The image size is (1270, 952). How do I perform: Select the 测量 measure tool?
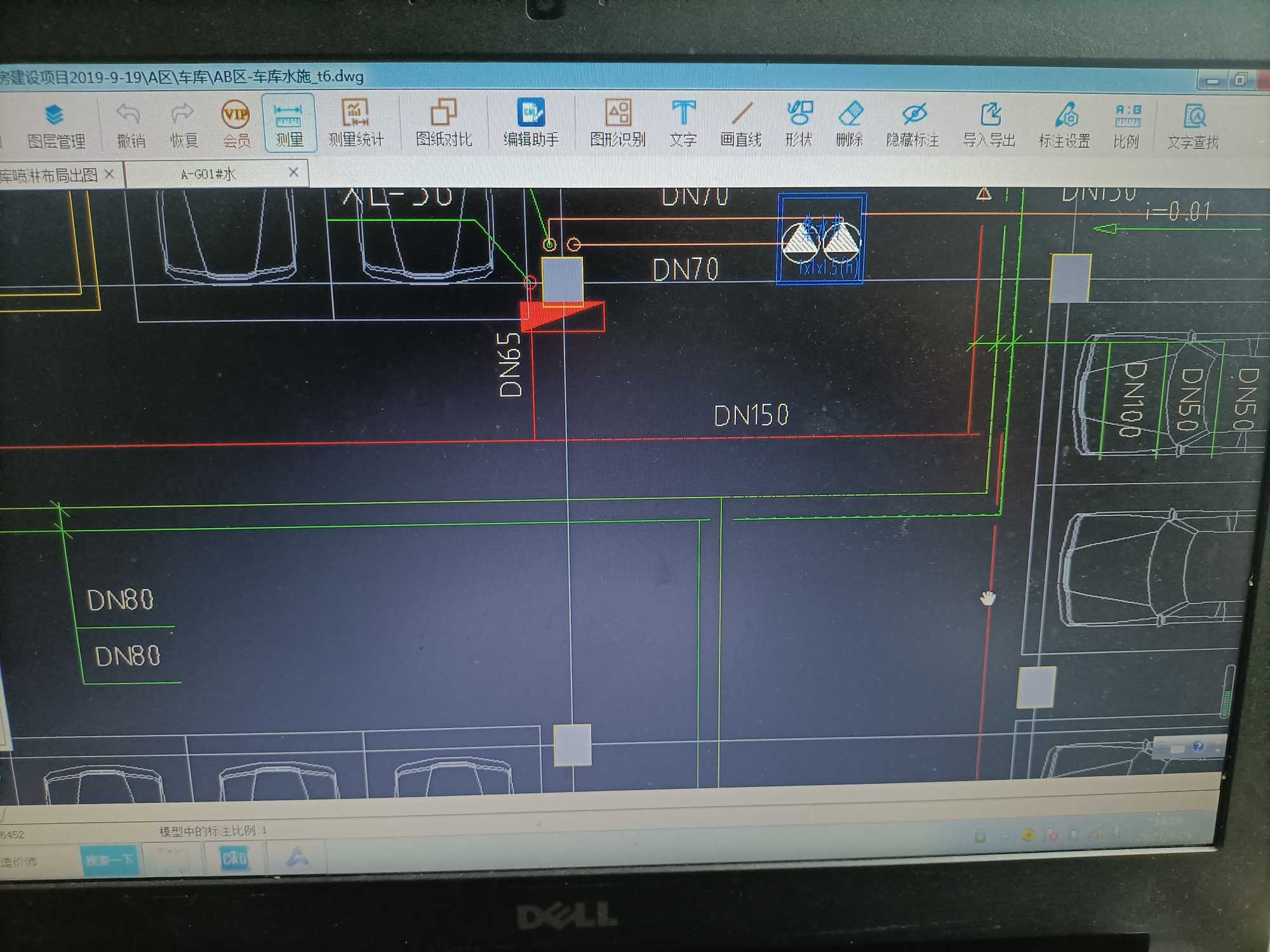[x=289, y=123]
